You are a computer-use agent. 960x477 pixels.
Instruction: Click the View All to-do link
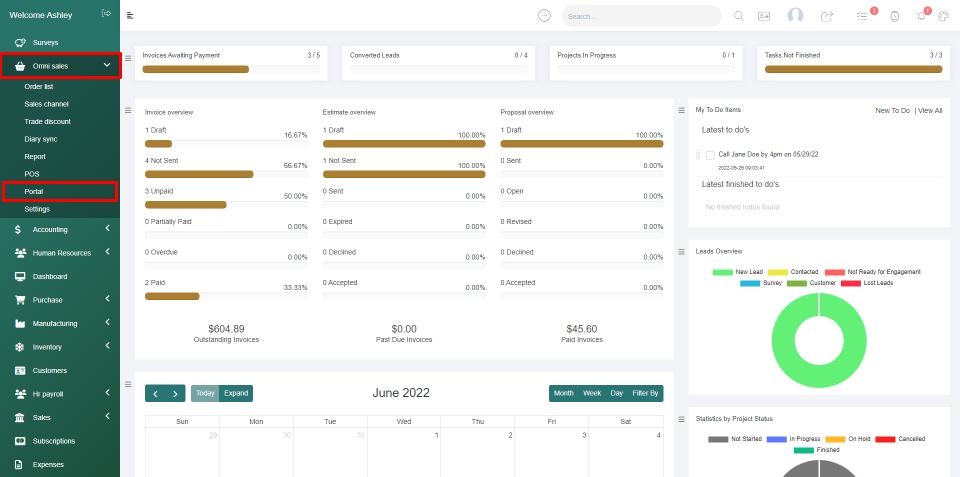(x=930, y=111)
